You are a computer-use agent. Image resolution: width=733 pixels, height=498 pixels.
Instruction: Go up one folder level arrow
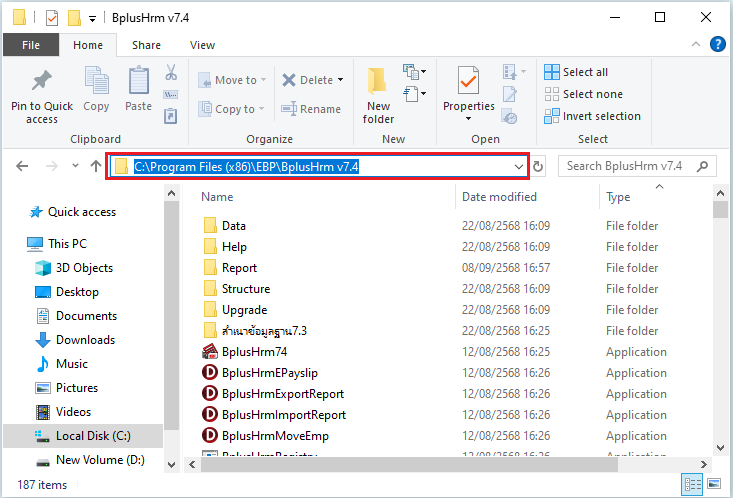[x=96, y=167]
